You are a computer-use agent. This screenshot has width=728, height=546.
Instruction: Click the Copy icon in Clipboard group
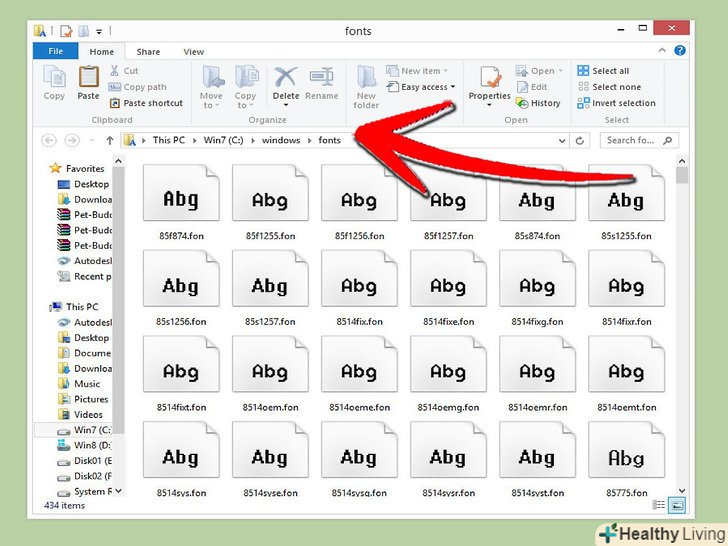(54, 79)
